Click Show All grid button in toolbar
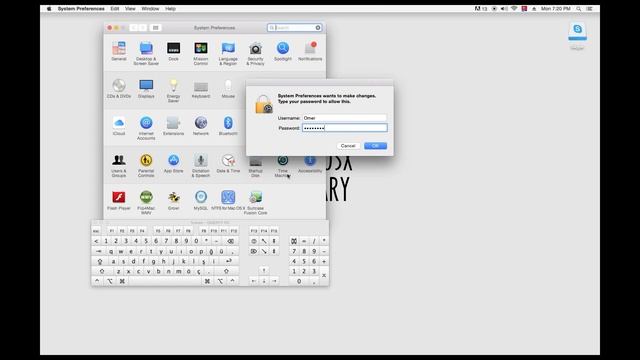Screen dimensions: 640x360 click(156, 28)
